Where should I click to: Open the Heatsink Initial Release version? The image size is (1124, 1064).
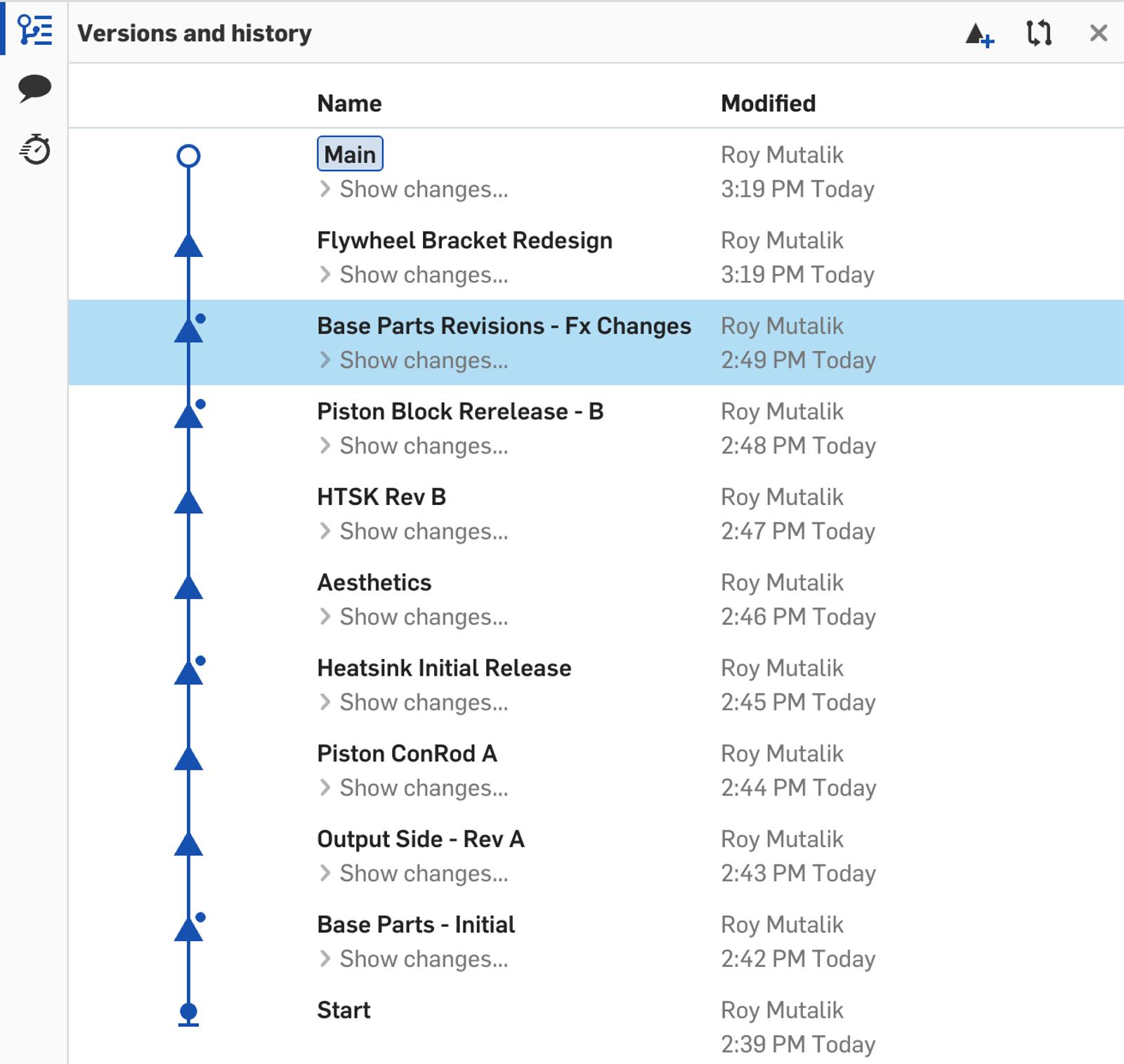coord(443,668)
